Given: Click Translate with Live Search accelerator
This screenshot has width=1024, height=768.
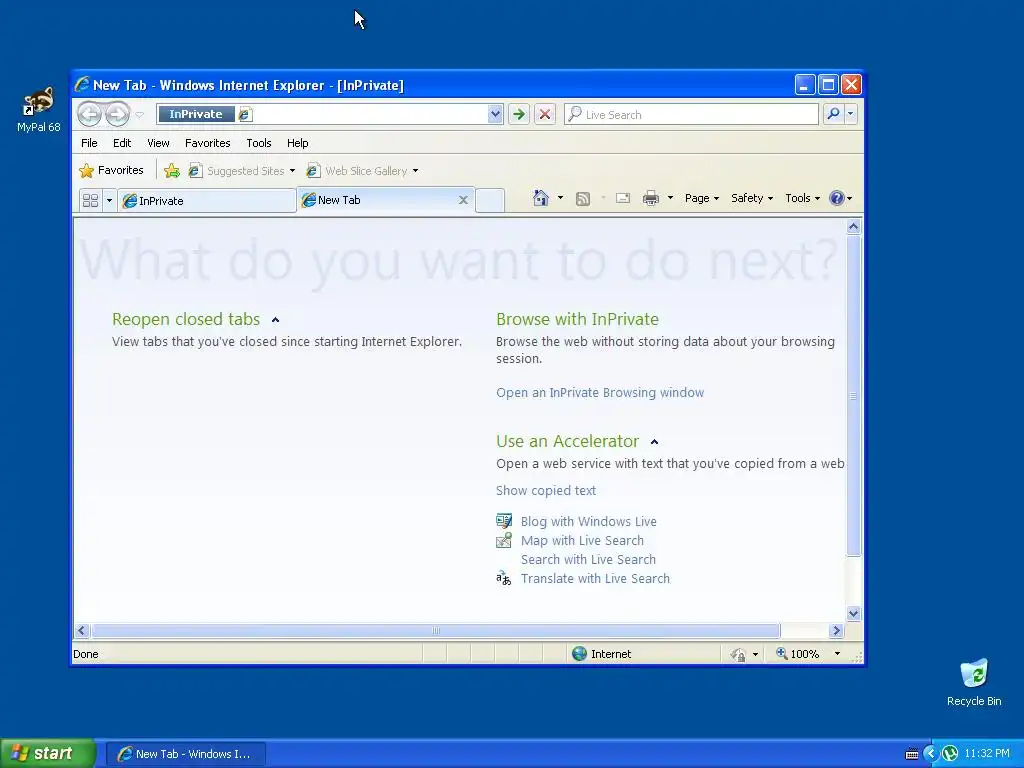Looking at the screenshot, I should [x=595, y=578].
